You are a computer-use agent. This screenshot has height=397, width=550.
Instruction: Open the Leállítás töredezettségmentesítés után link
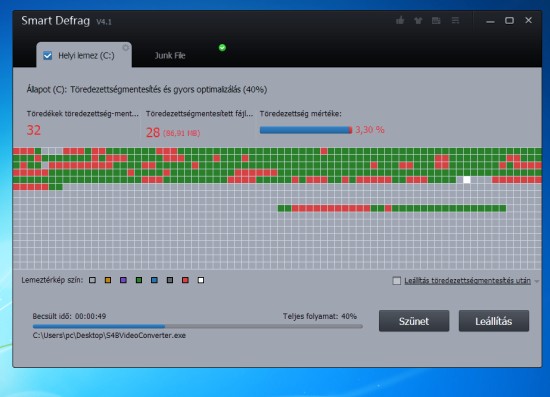coord(467,281)
